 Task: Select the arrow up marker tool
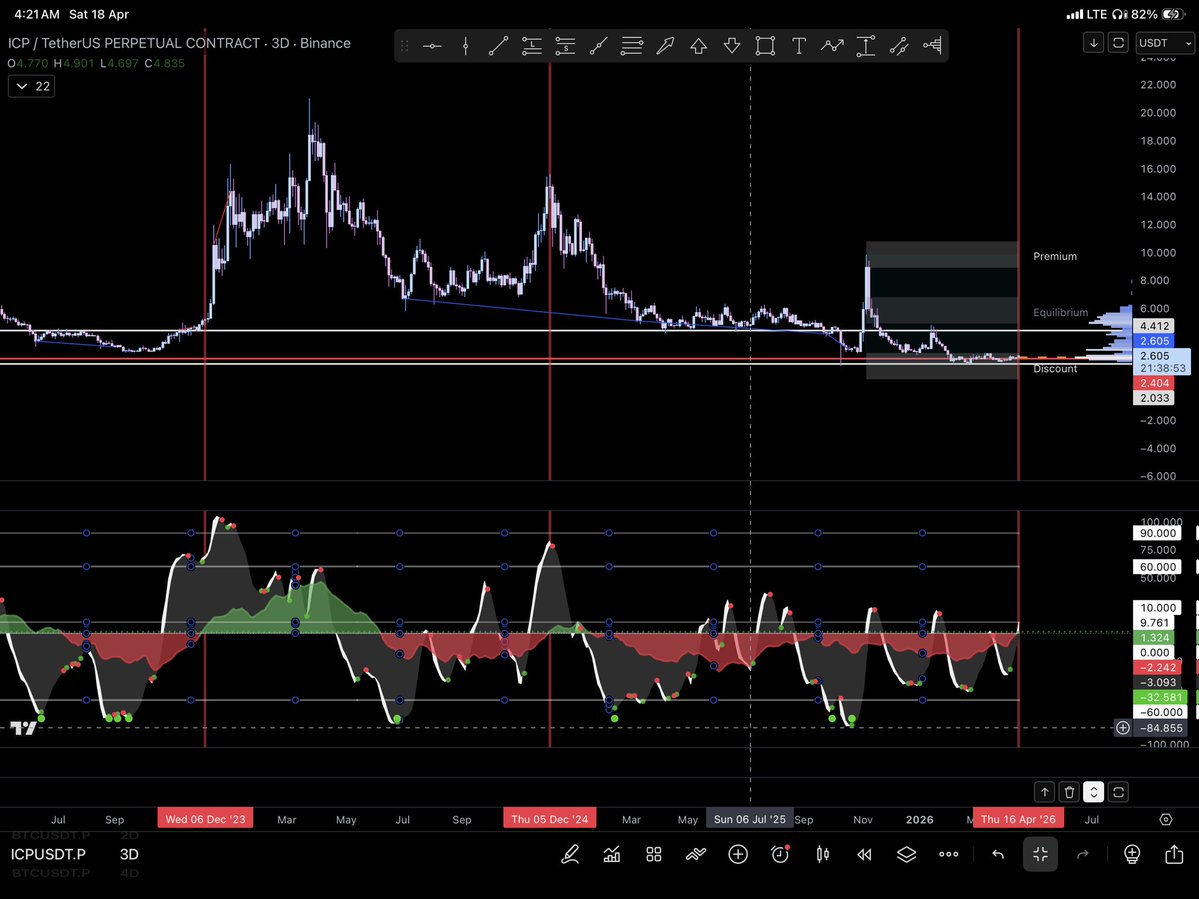tap(698, 45)
